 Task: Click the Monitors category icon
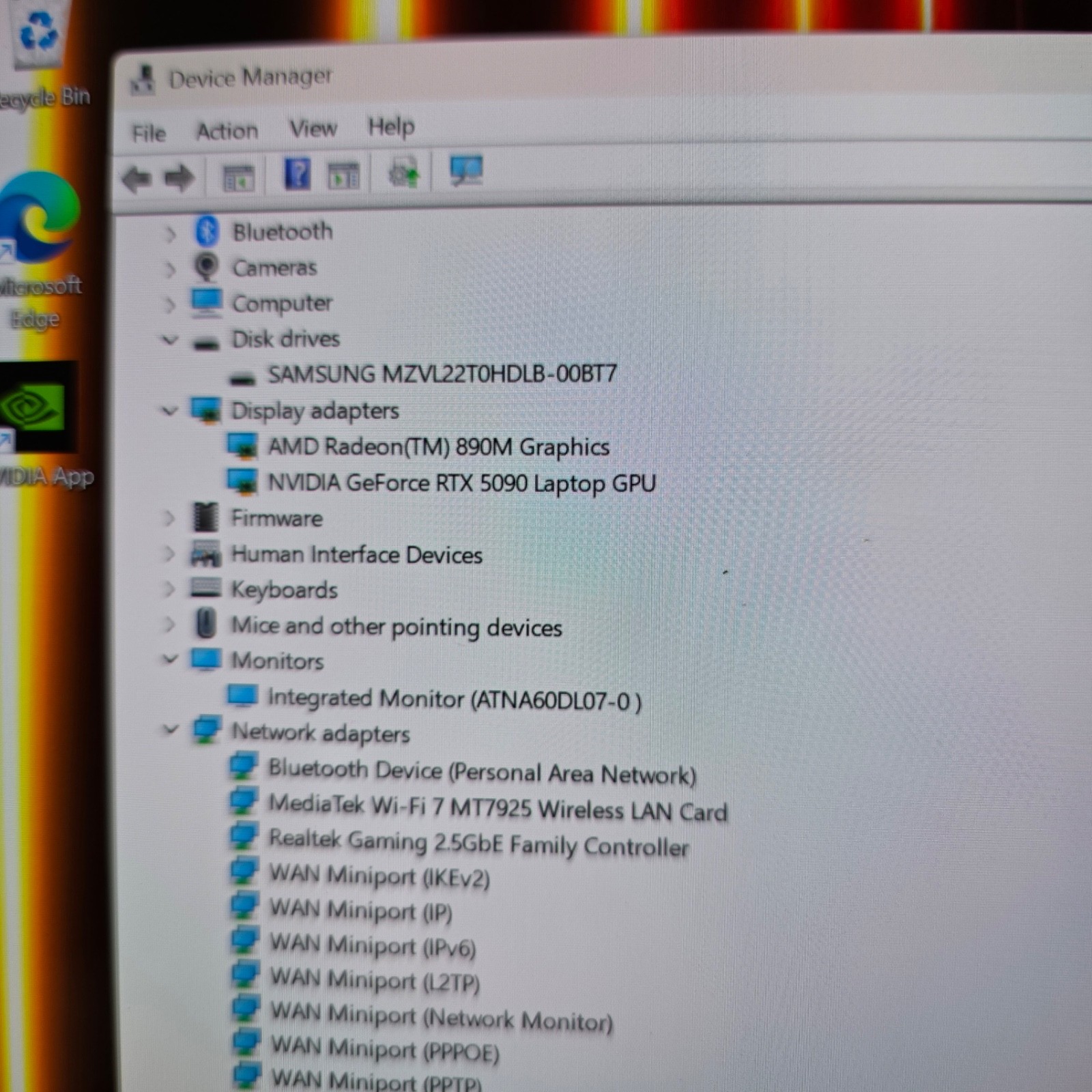coord(205,659)
